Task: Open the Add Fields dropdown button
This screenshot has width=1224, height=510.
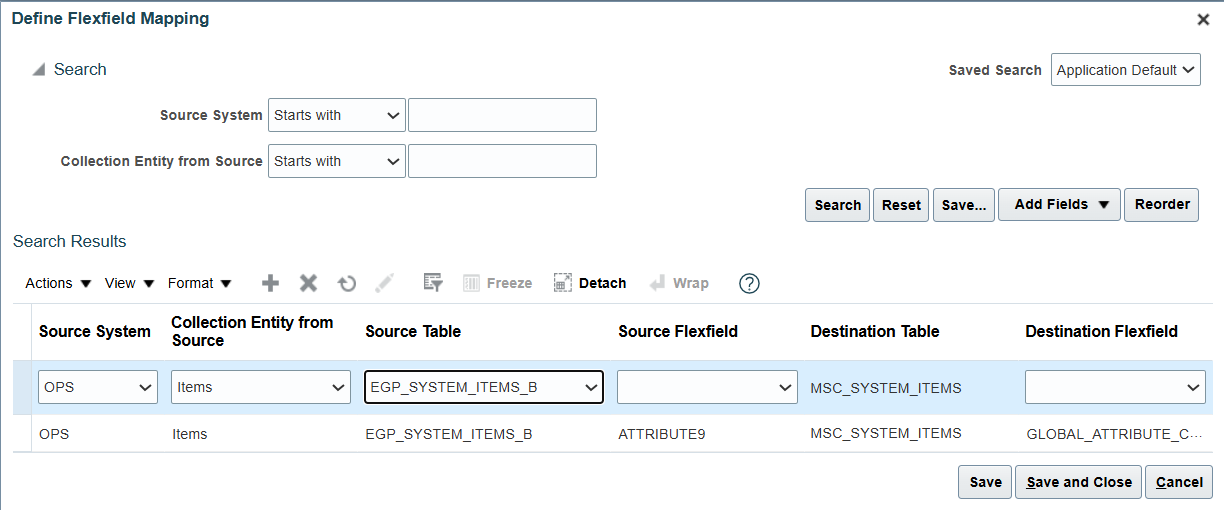Action: (x=1059, y=204)
